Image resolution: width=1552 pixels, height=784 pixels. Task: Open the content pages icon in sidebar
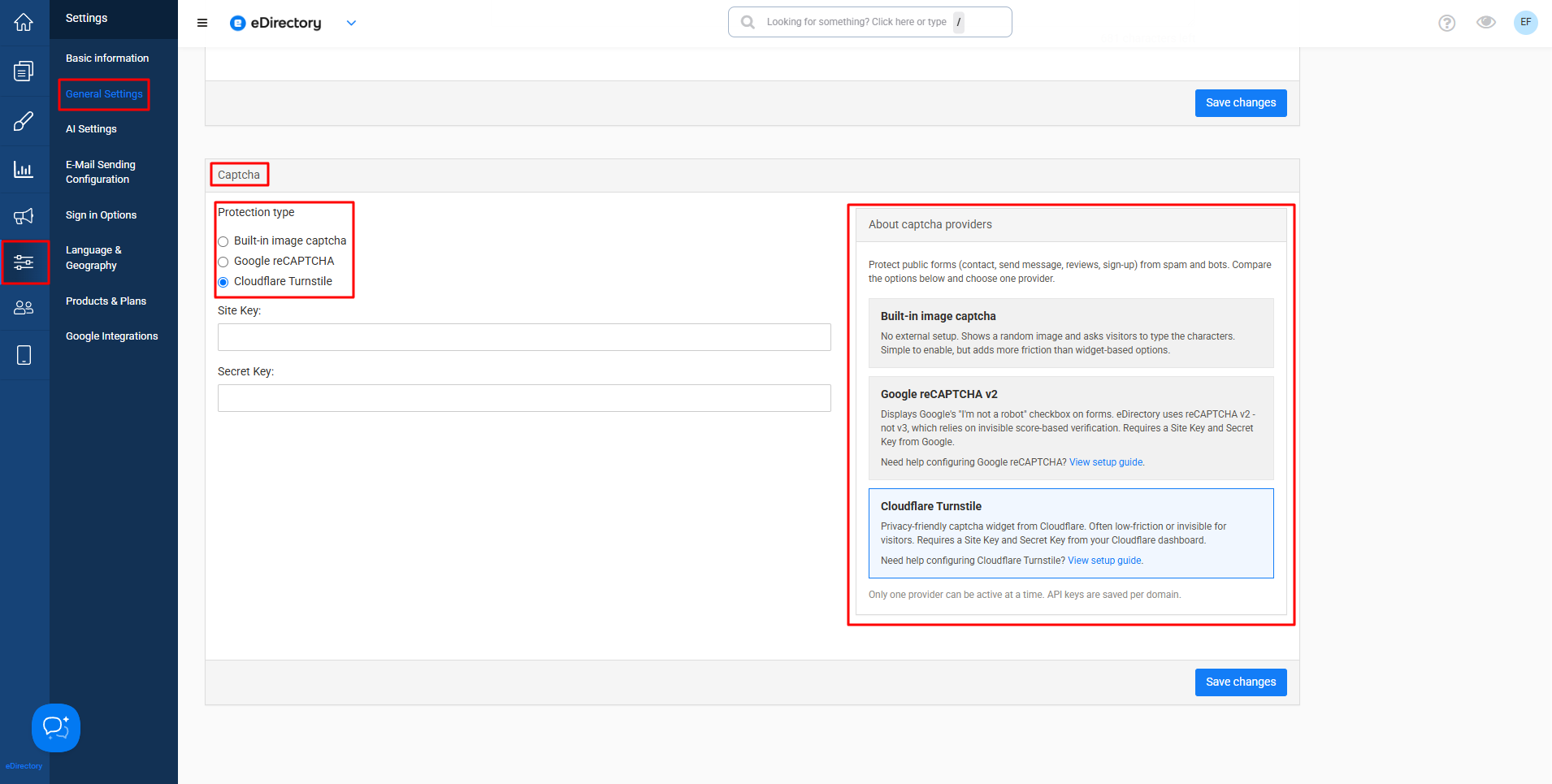pyautogui.click(x=24, y=71)
